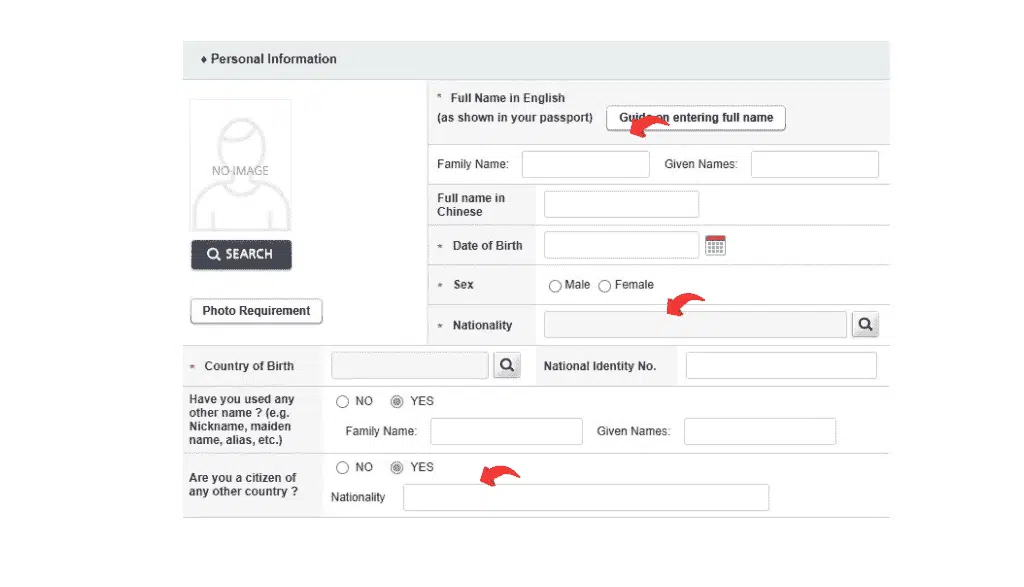Click the SEARCH photo button
The image size is (1024, 587).
click(x=241, y=254)
